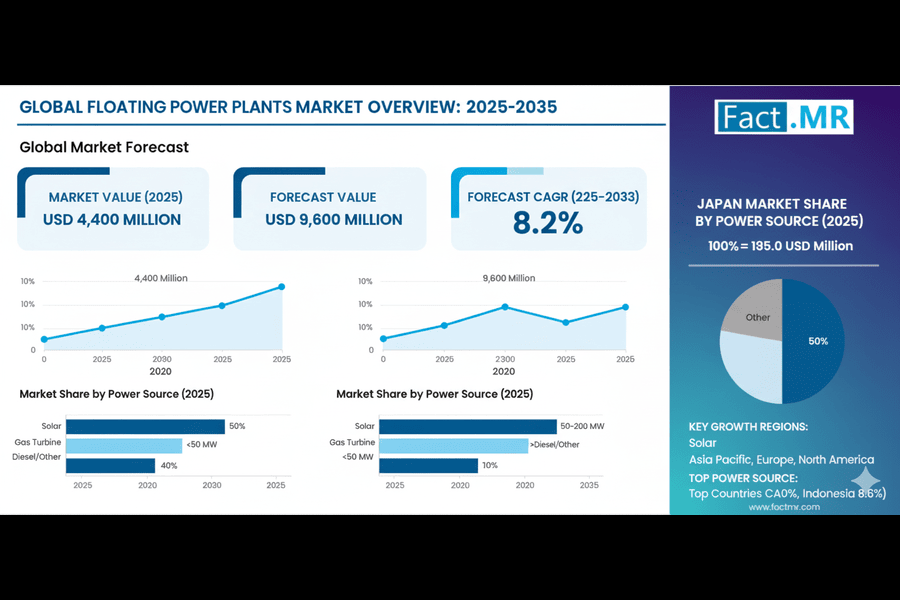Select the bar labeled >Diesel/Other
900x600 pixels.
point(452,445)
